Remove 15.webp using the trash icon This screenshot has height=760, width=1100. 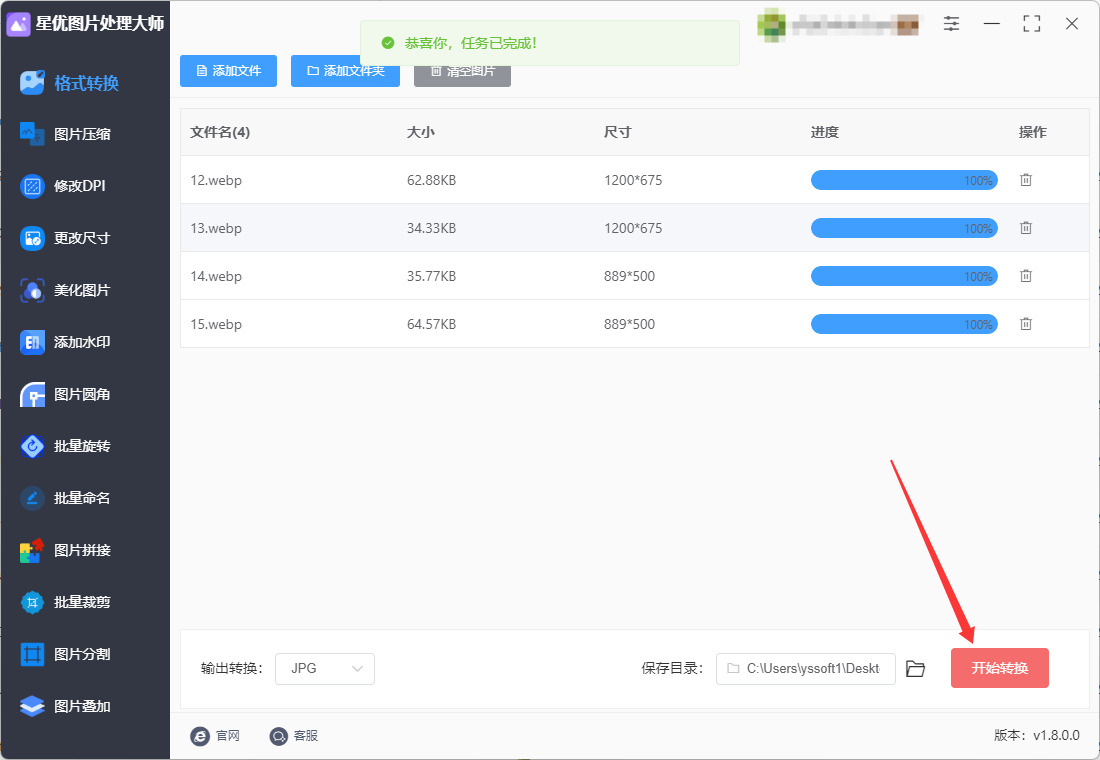(x=1026, y=324)
